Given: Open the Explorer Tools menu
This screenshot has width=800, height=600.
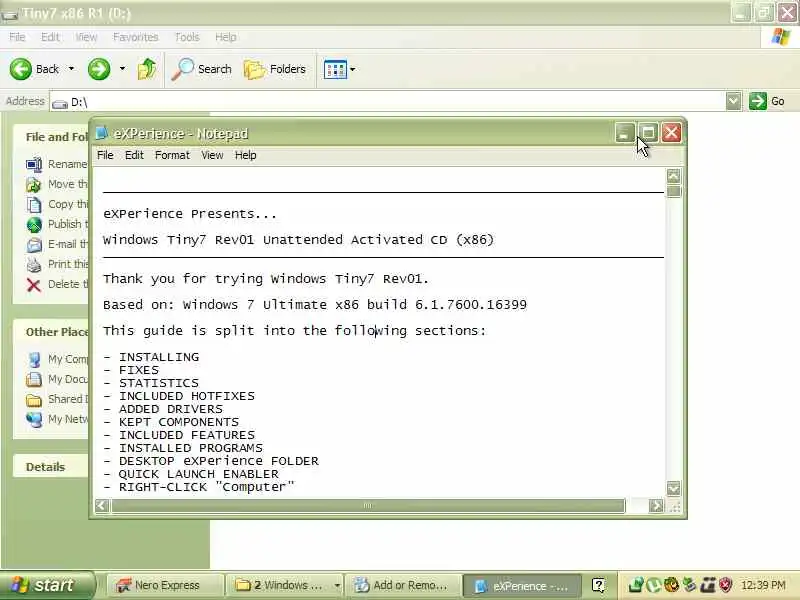Looking at the screenshot, I should point(187,37).
